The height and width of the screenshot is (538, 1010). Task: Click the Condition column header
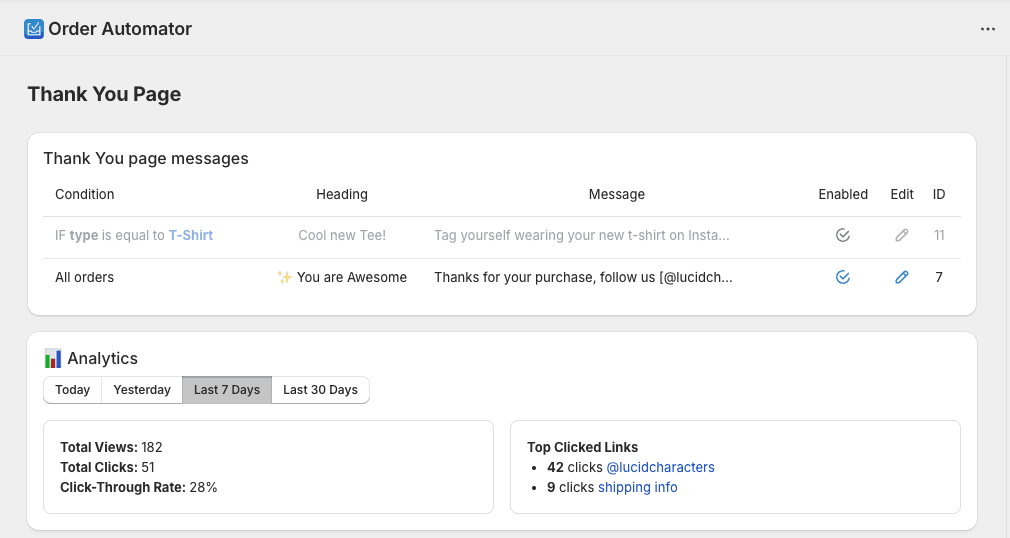[85, 194]
